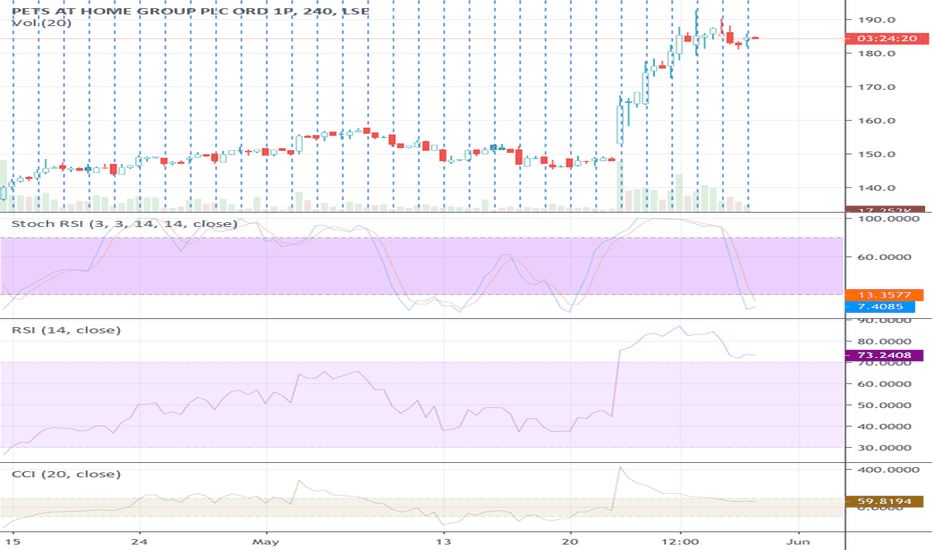The image size is (932, 550).
Task: Click the 80.0000 RSI scale label
Action: point(884,341)
